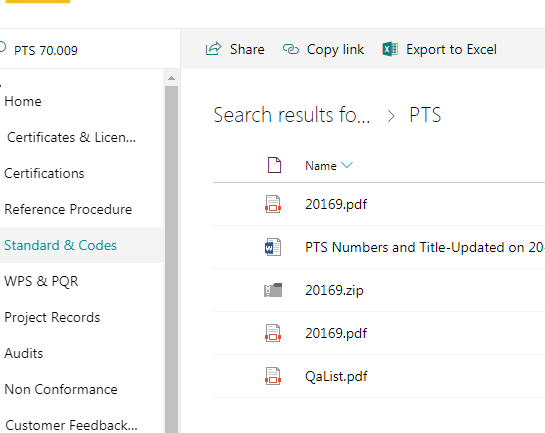The width and height of the screenshot is (545, 433).
Task: Select Reference Procedure in sidebar
Action: pos(68,210)
